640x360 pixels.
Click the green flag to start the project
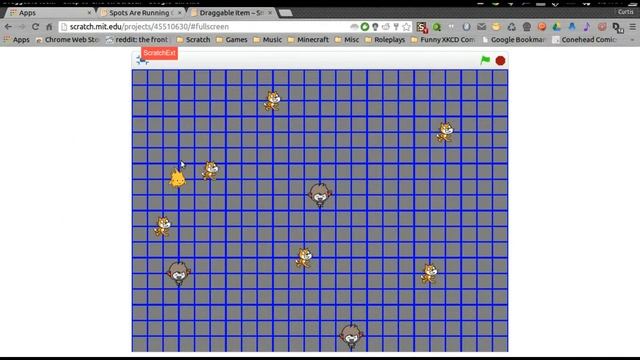click(485, 60)
